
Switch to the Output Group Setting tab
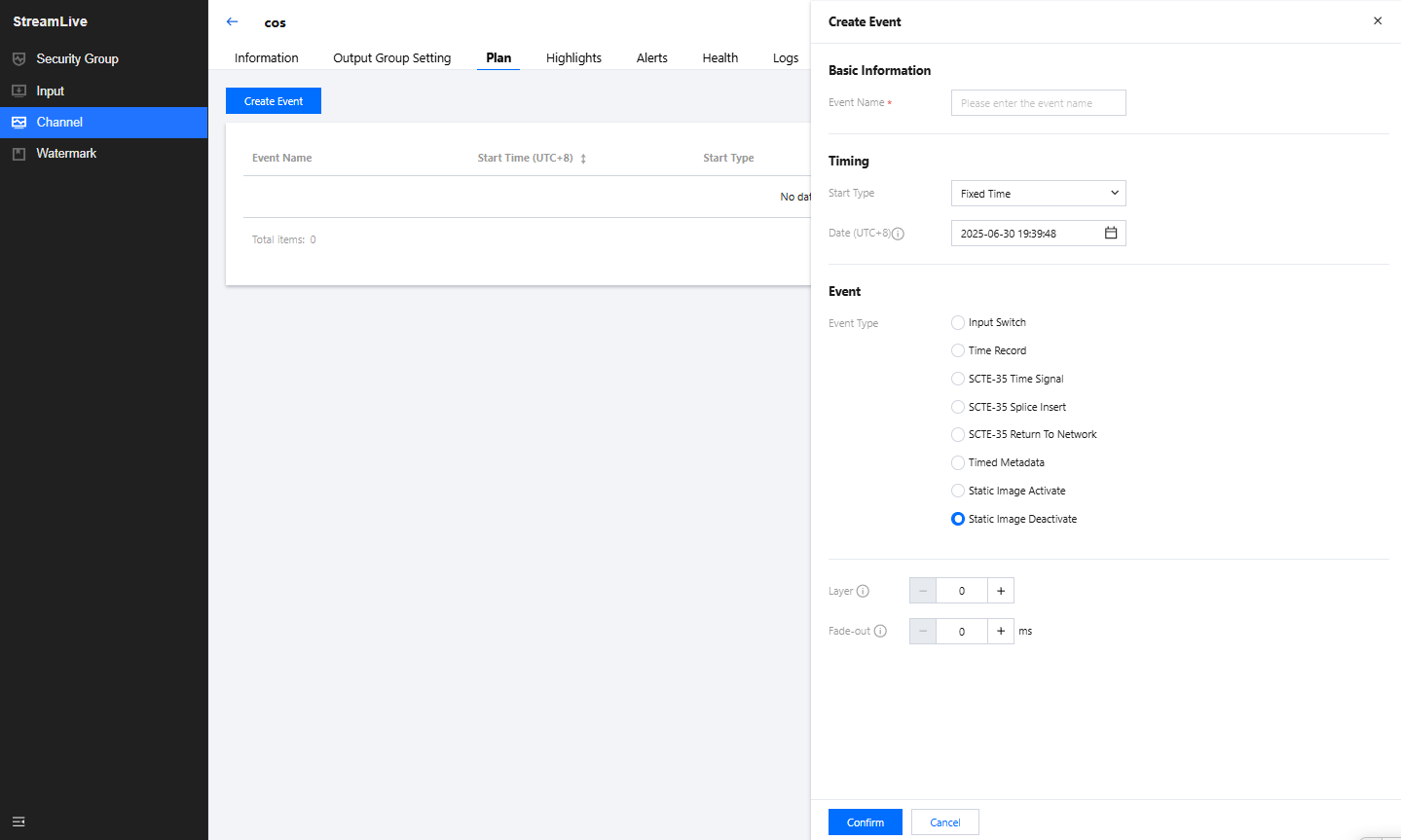click(391, 57)
